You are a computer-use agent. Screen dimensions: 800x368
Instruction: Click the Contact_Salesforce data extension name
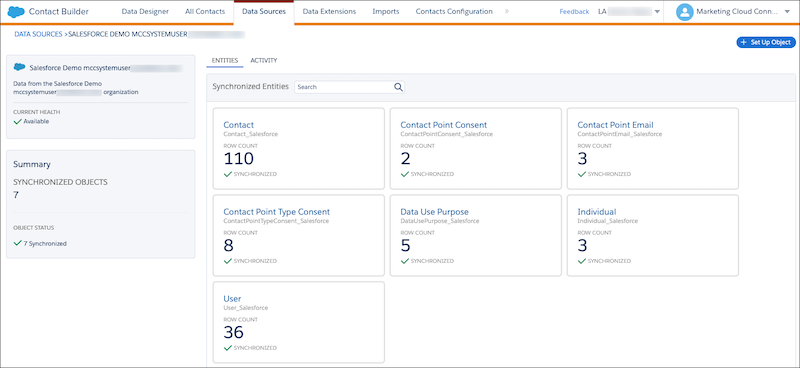pos(251,134)
